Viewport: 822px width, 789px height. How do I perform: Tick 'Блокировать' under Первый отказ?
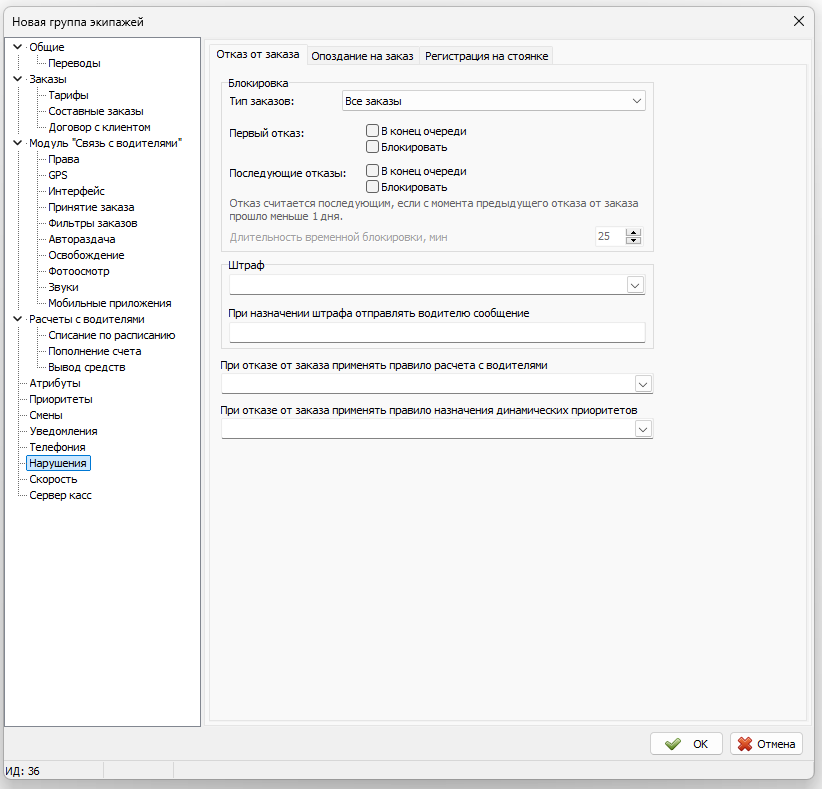(372, 147)
